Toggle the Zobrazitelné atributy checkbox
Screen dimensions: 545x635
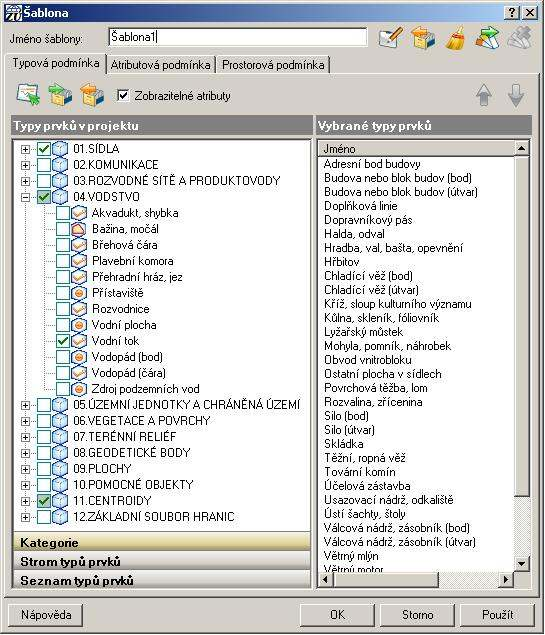point(123,96)
